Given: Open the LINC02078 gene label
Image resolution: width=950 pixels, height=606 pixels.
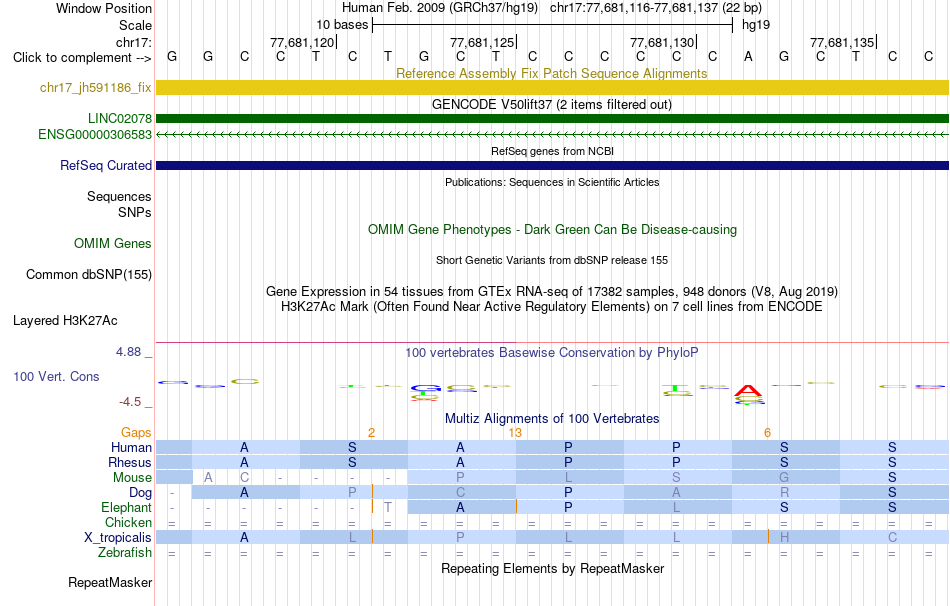Looking at the screenshot, I should point(120,118).
